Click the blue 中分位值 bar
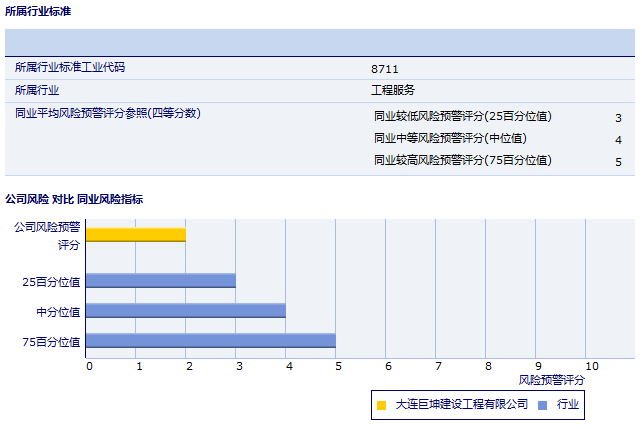 [186, 311]
